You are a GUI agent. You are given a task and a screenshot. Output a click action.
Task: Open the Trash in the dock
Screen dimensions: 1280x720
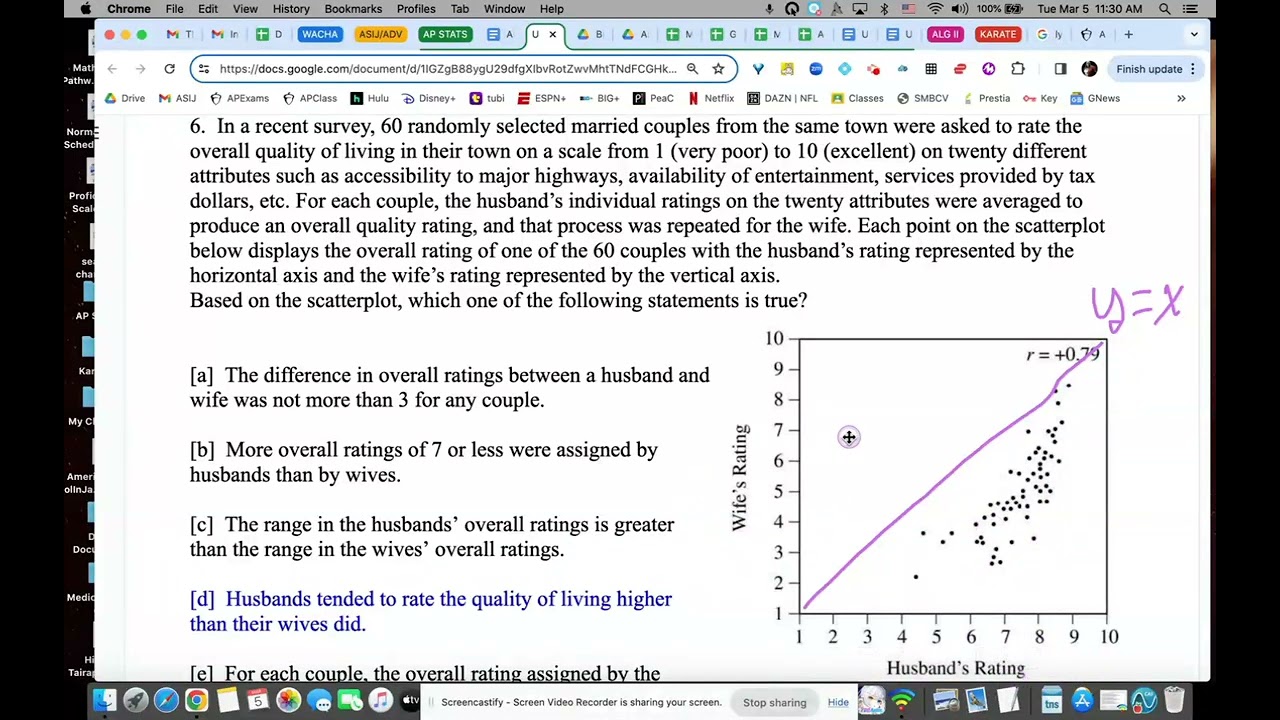click(x=1174, y=700)
